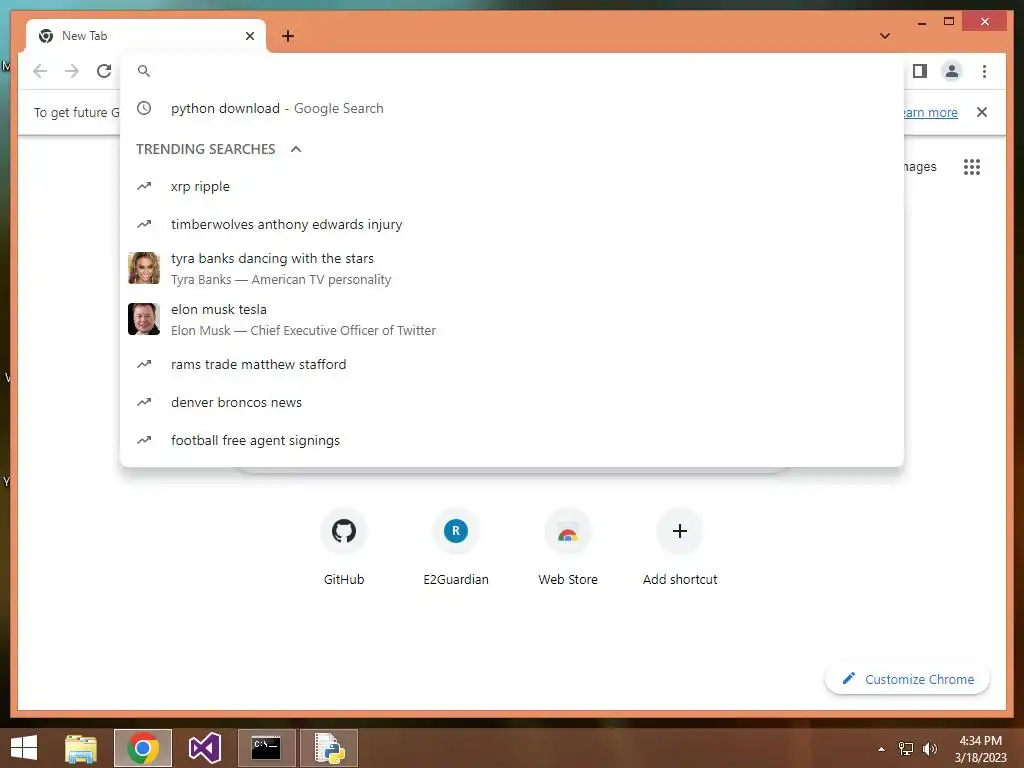
Task: Click the Tyra Banks thumbnail photo
Action: tap(144, 268)
